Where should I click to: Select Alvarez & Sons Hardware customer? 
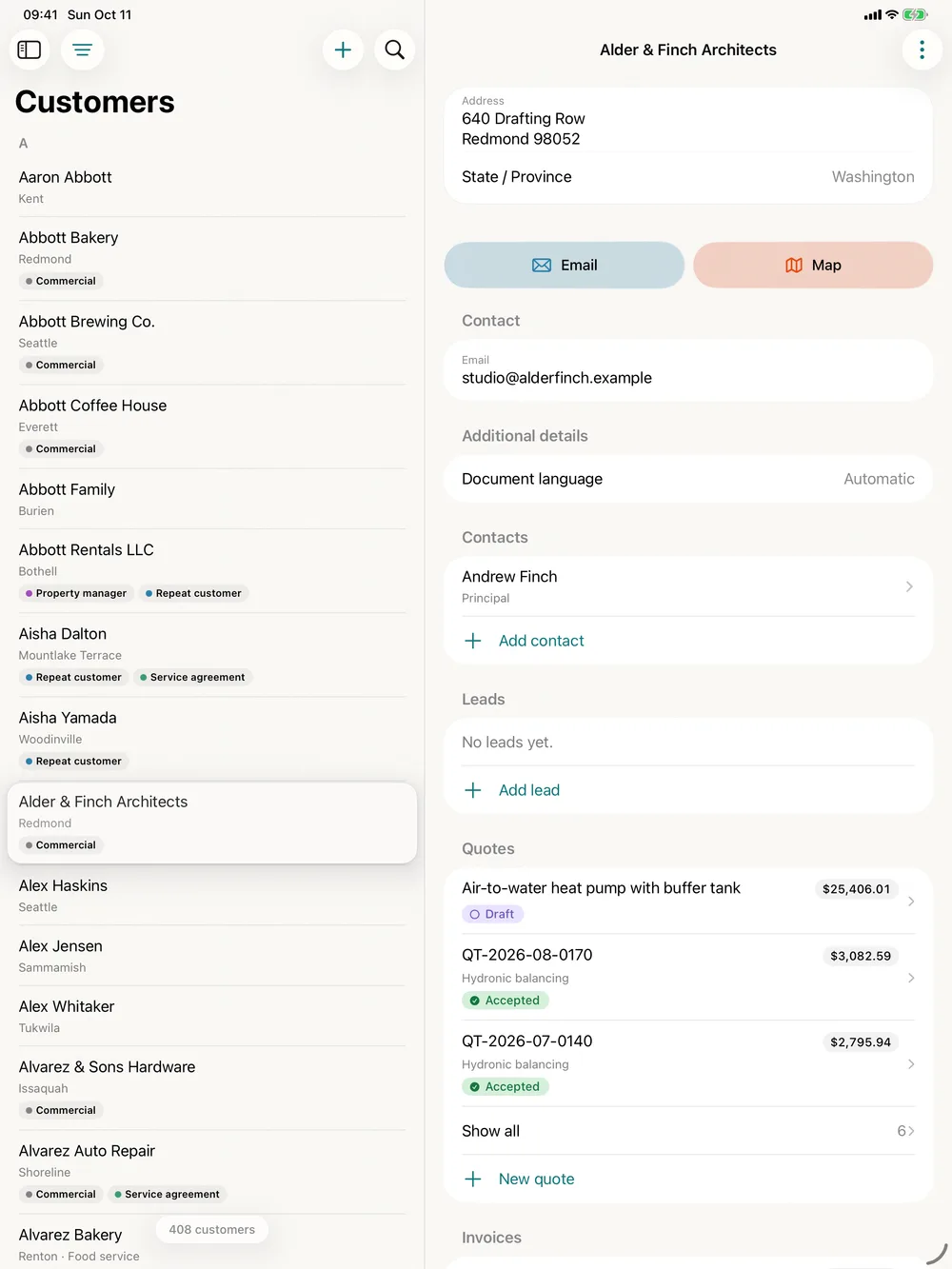(212, 1088)
